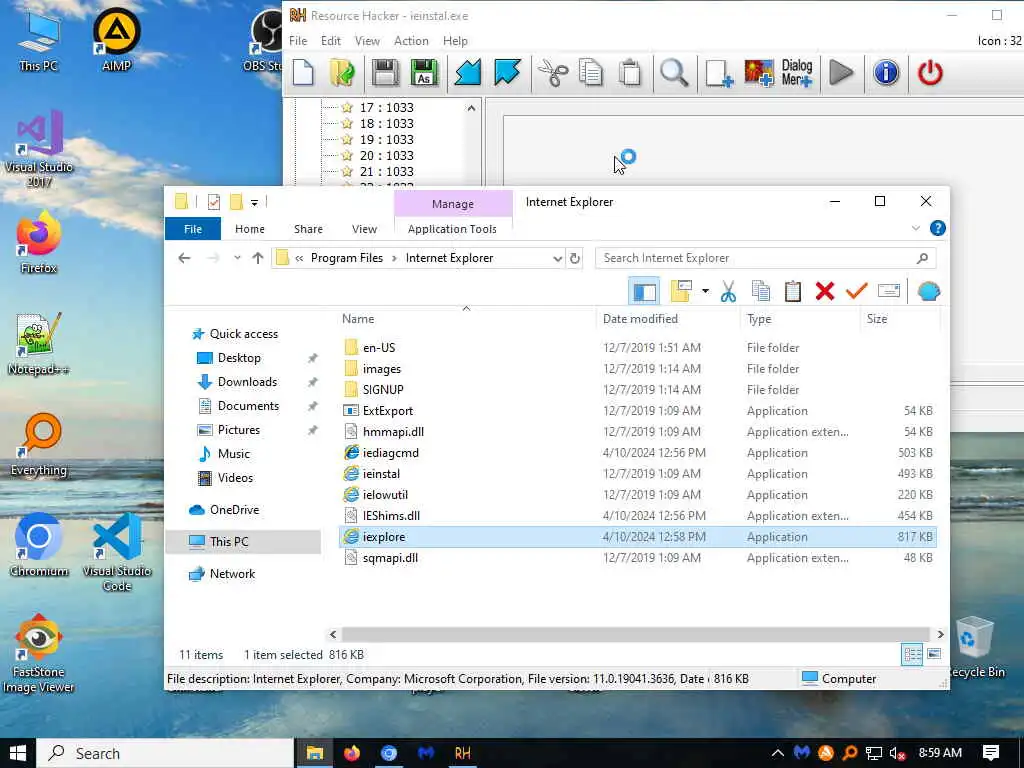Click the red X Delete icon
1024x768 pixels.
[825, 291]
